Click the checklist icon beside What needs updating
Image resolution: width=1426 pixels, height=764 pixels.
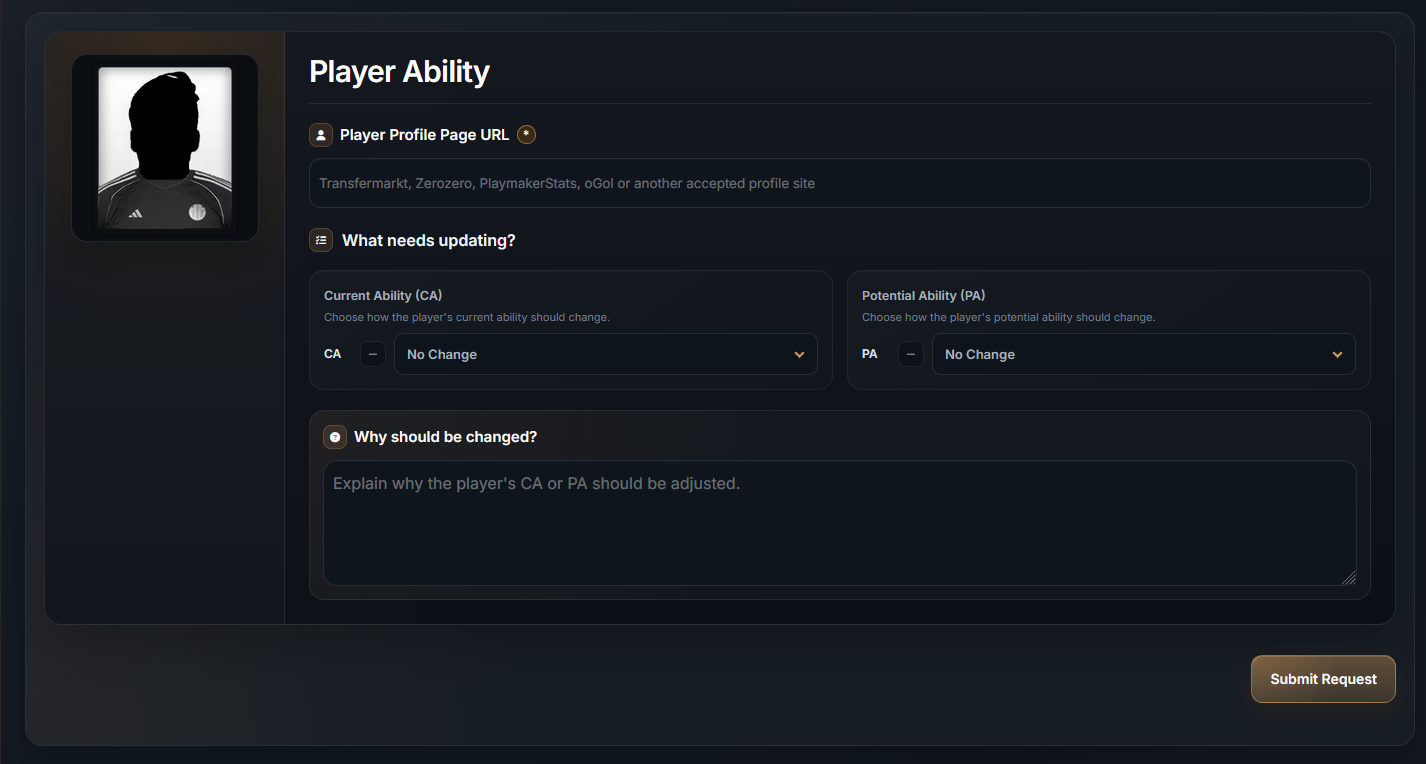click(321, 240)
